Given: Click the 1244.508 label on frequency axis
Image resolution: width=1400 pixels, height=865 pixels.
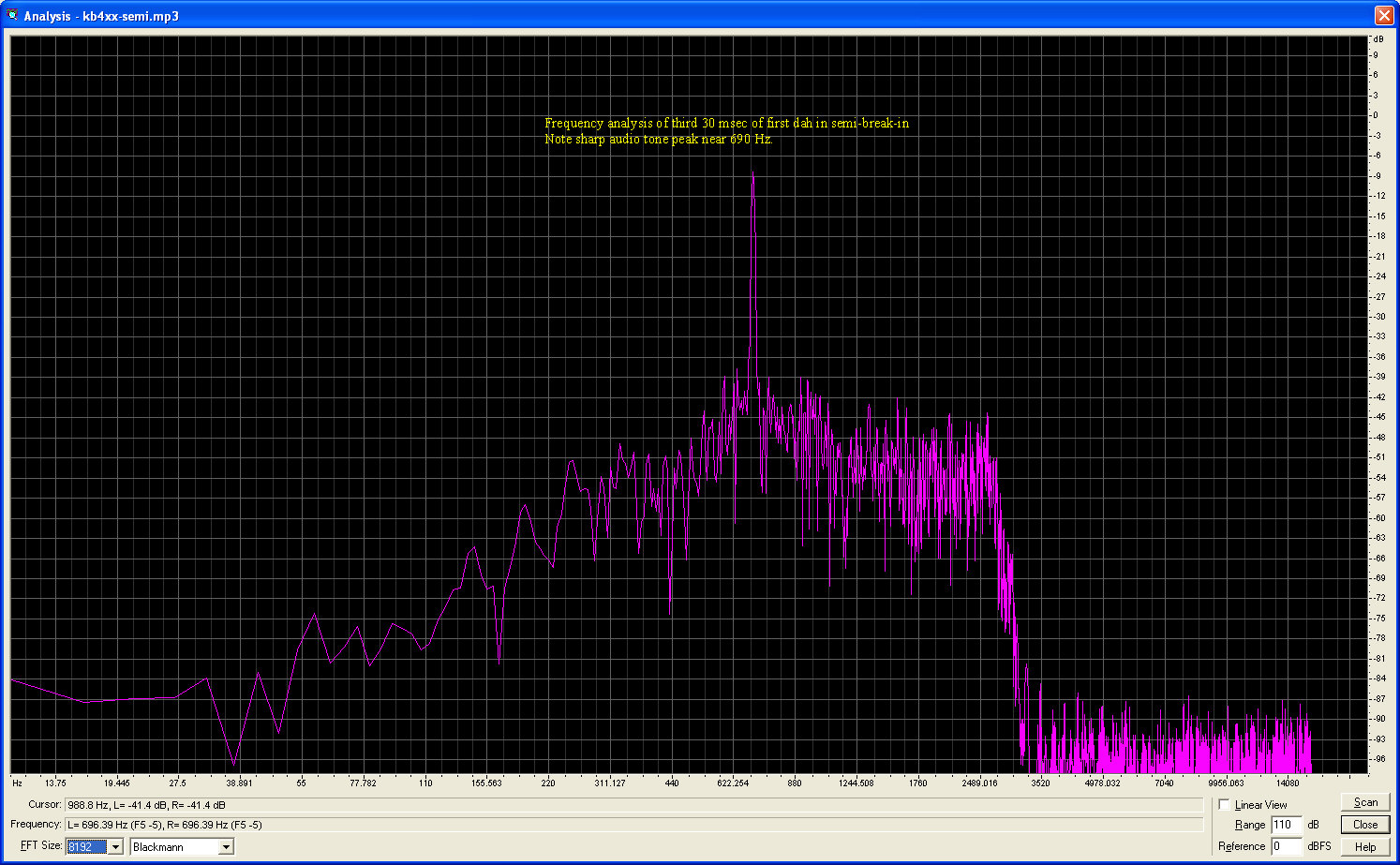Looking at the screenshot, I should pos(856,783).
